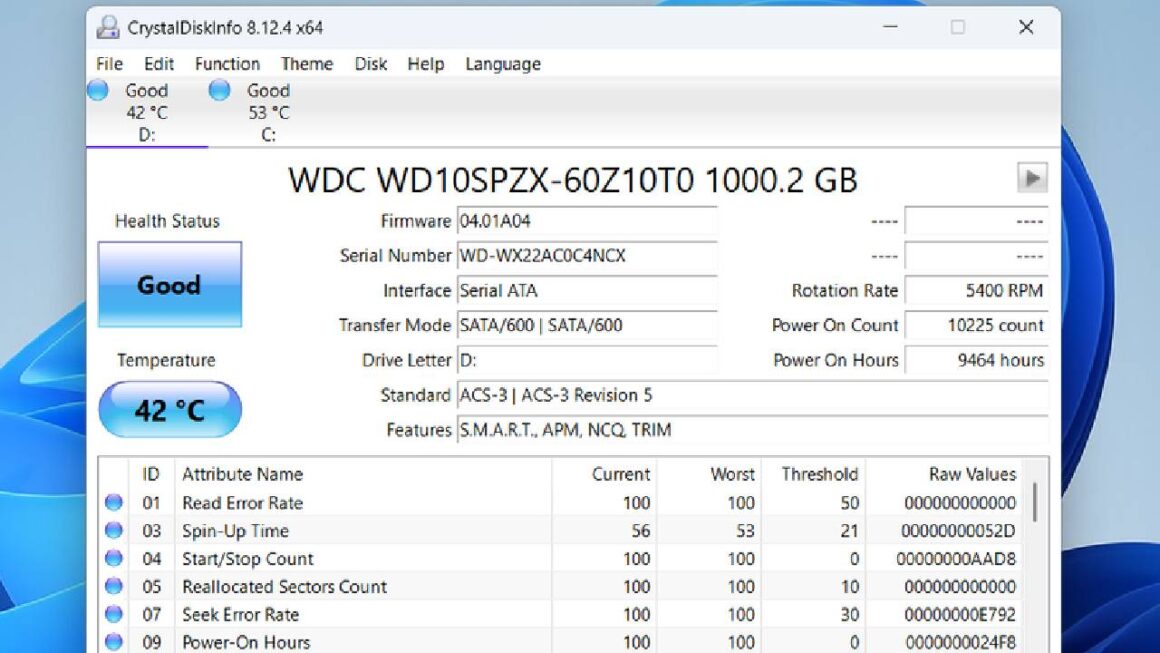
Task: Click raw value 00000000052D
Action: pyautogui.click(x=958, y=531)
